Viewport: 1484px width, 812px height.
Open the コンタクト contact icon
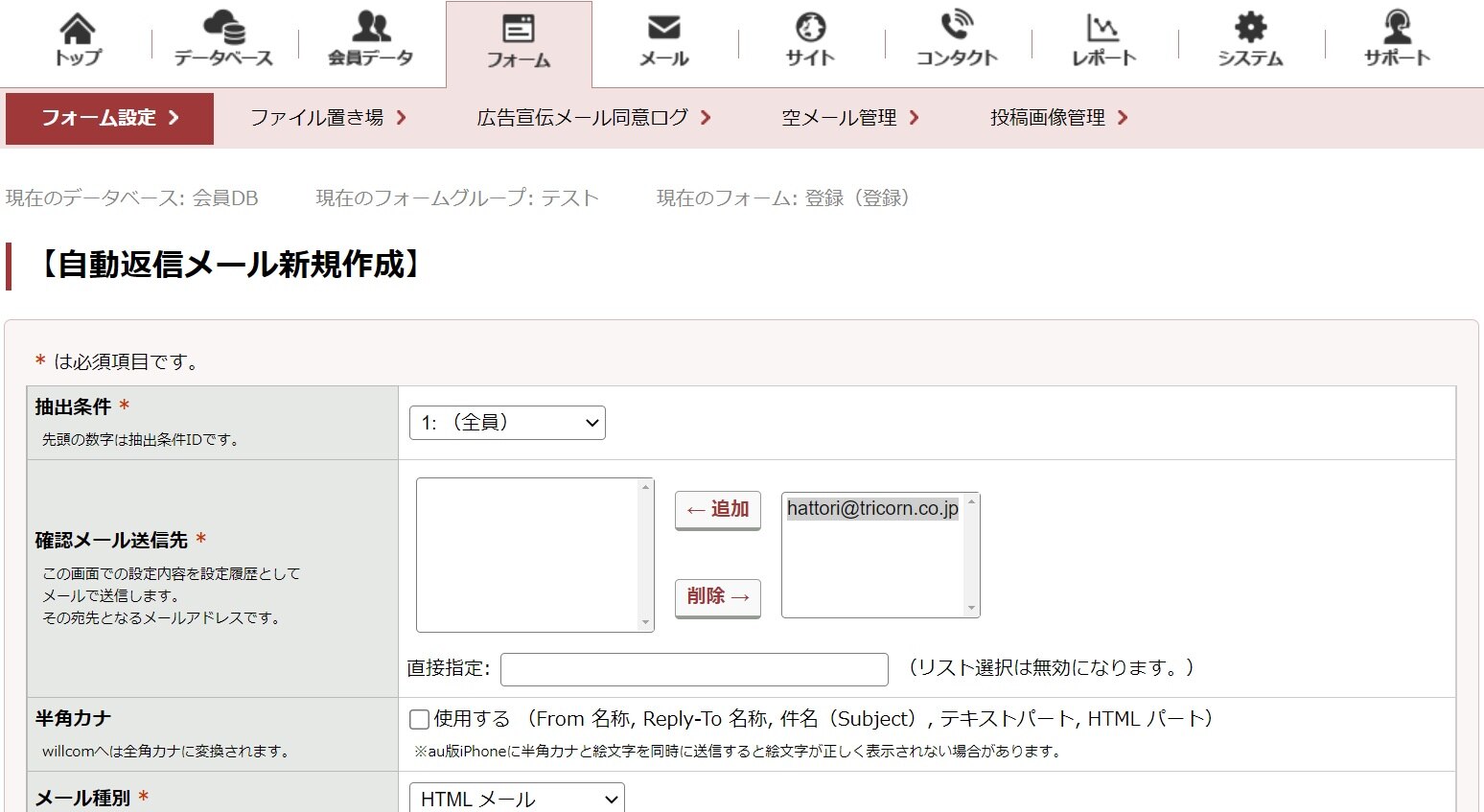[955, 38]
